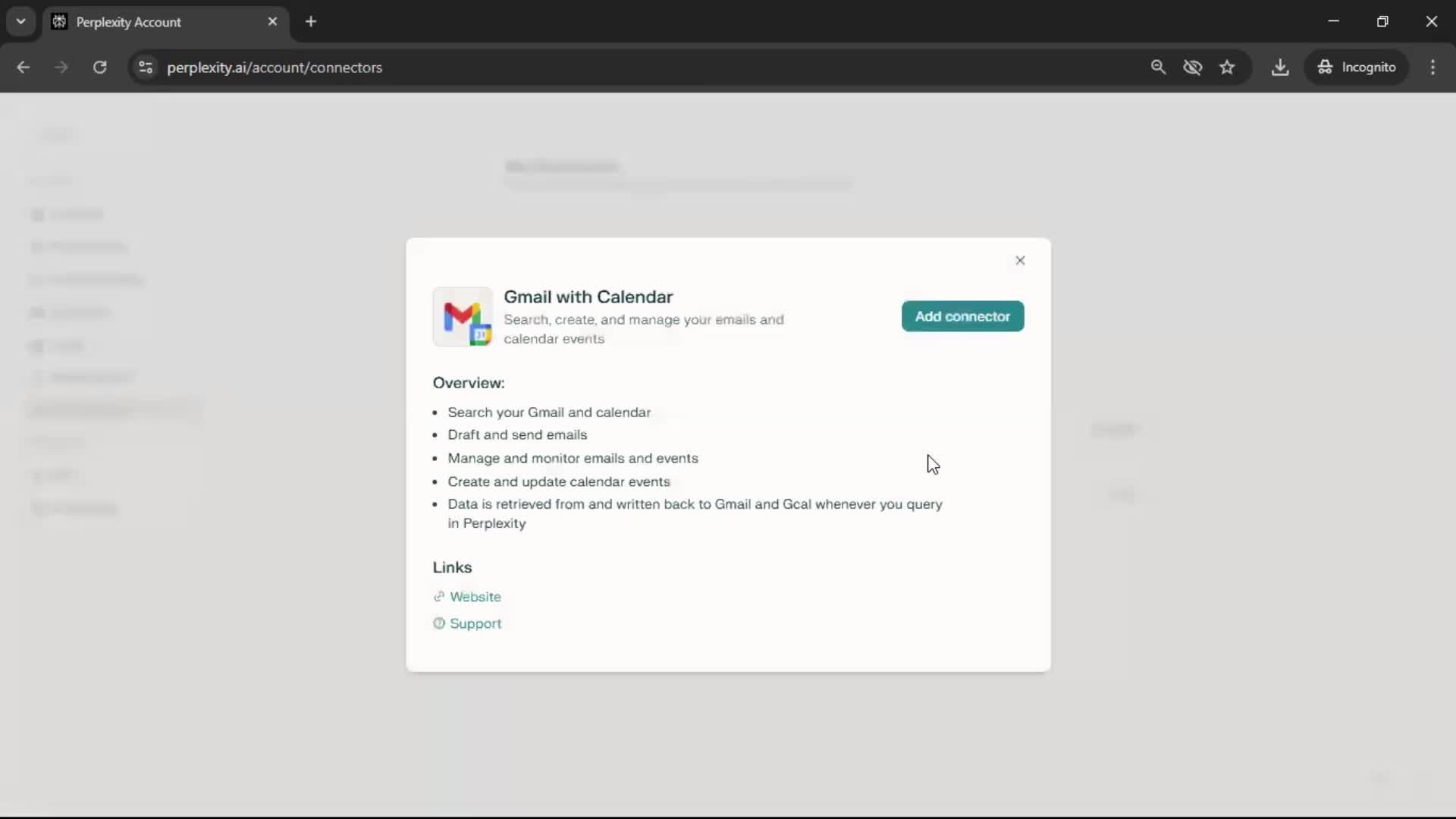
Task: Open a new tab with plus button
Action: (x=311, y=21)
